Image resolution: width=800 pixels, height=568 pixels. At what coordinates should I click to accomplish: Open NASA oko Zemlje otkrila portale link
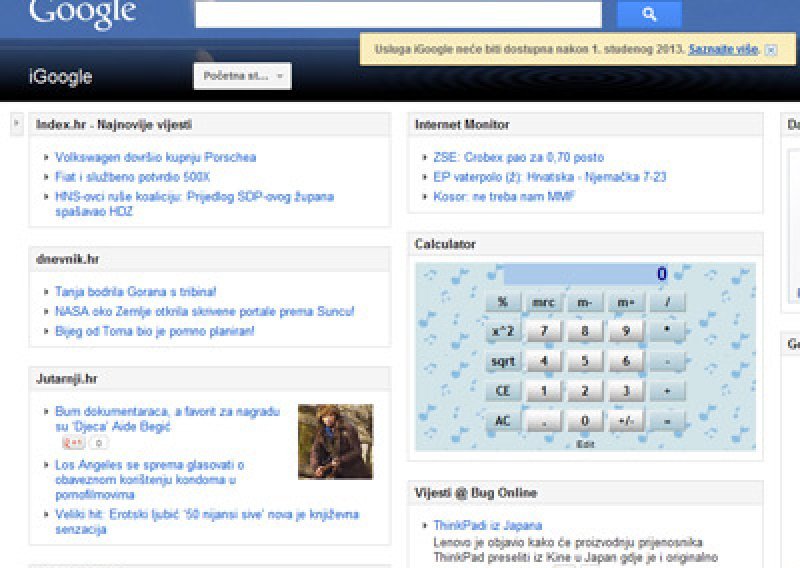(x=205, y=311)
